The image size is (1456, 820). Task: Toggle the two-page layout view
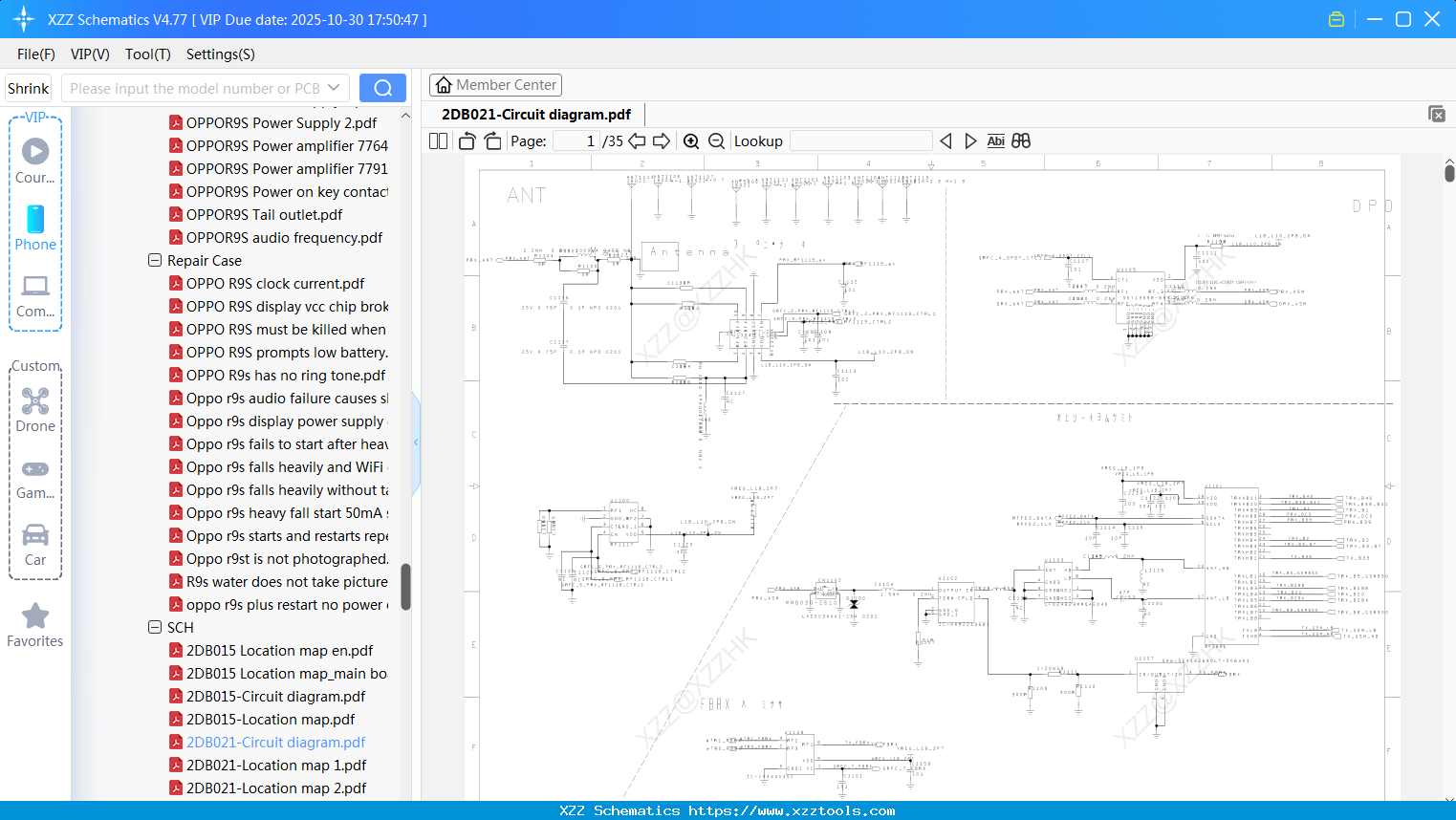(x=439, y=141)
